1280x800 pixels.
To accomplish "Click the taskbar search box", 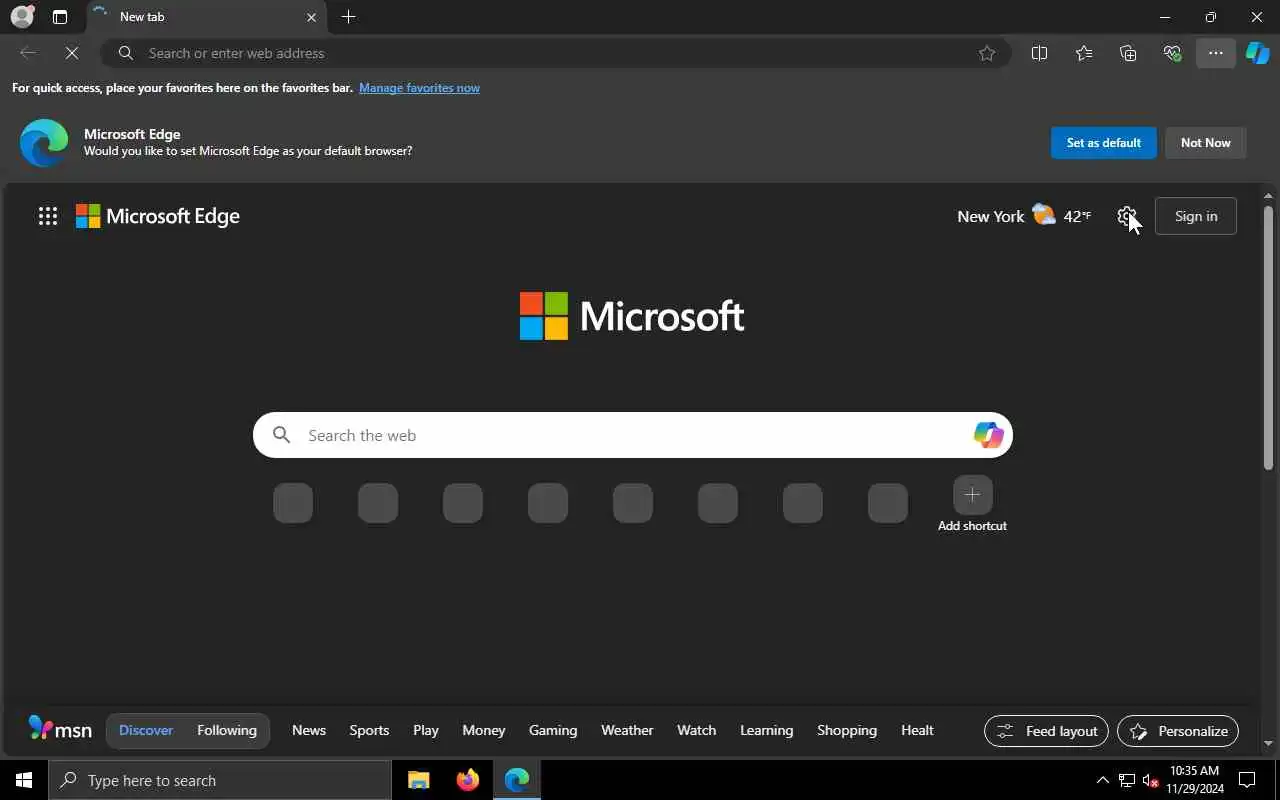I will (x=220, y=780).
